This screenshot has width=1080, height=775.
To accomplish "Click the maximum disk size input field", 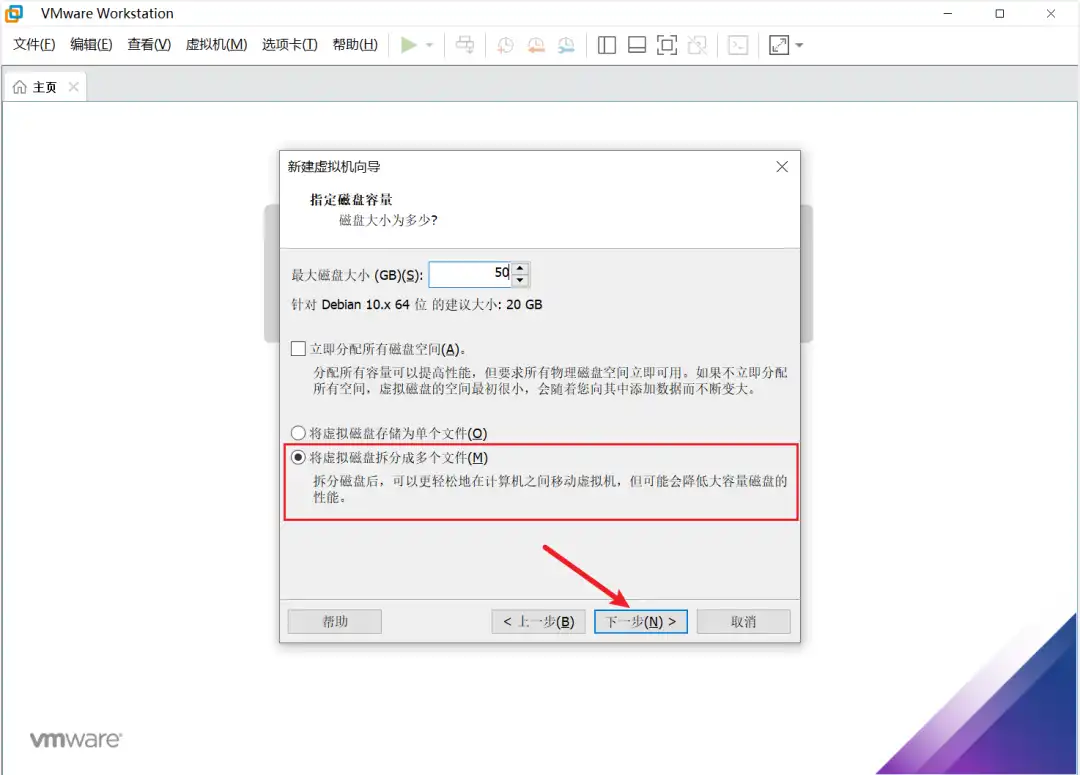I will point(470,274).
